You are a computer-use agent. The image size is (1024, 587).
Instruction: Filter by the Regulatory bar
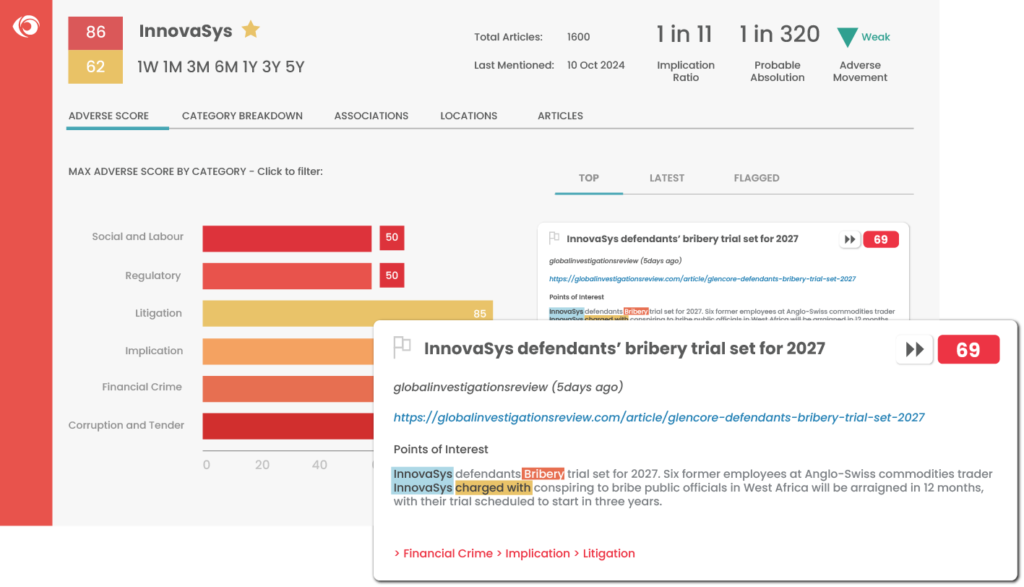287,276
